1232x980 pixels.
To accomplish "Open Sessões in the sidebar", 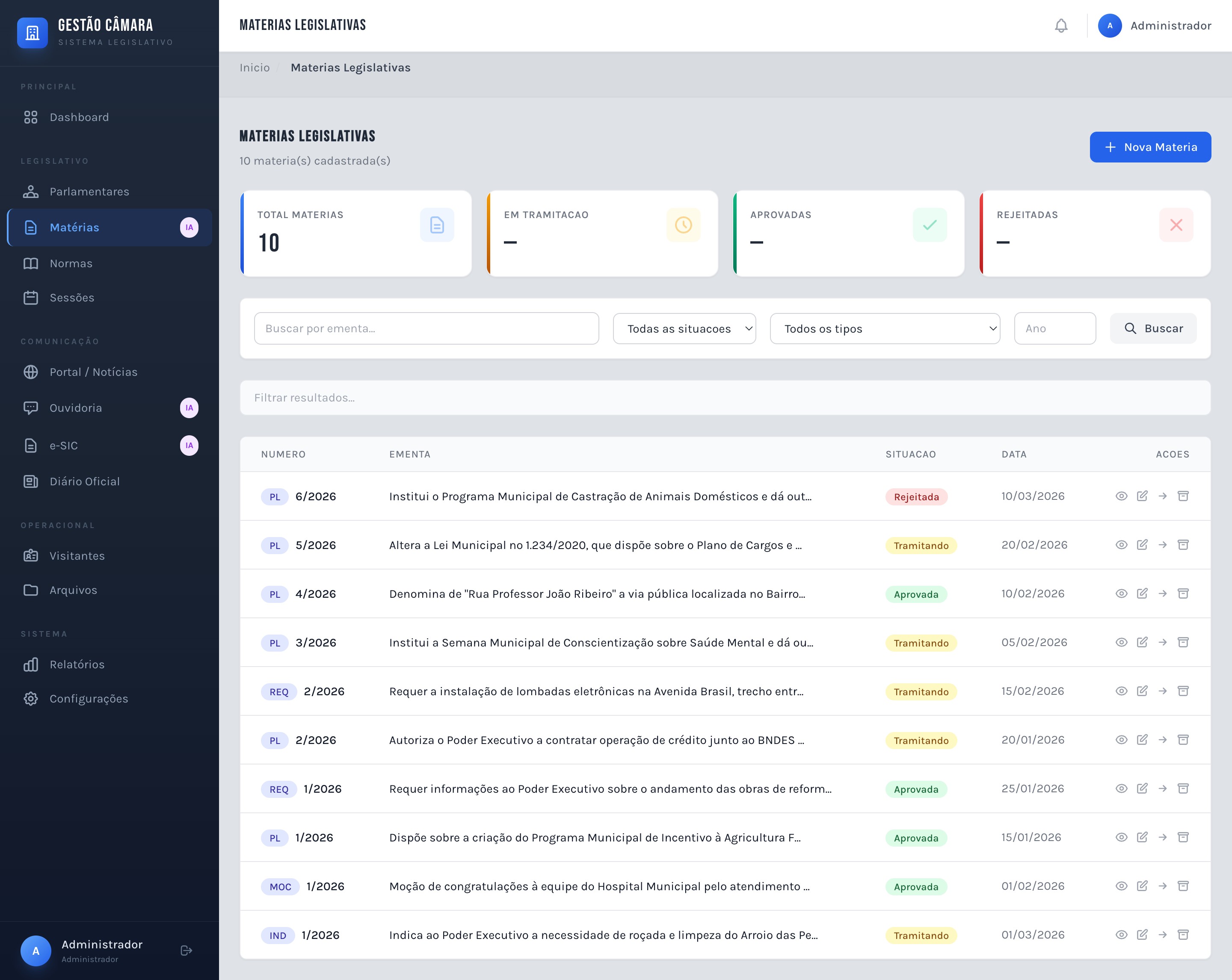I will point(72,298).
